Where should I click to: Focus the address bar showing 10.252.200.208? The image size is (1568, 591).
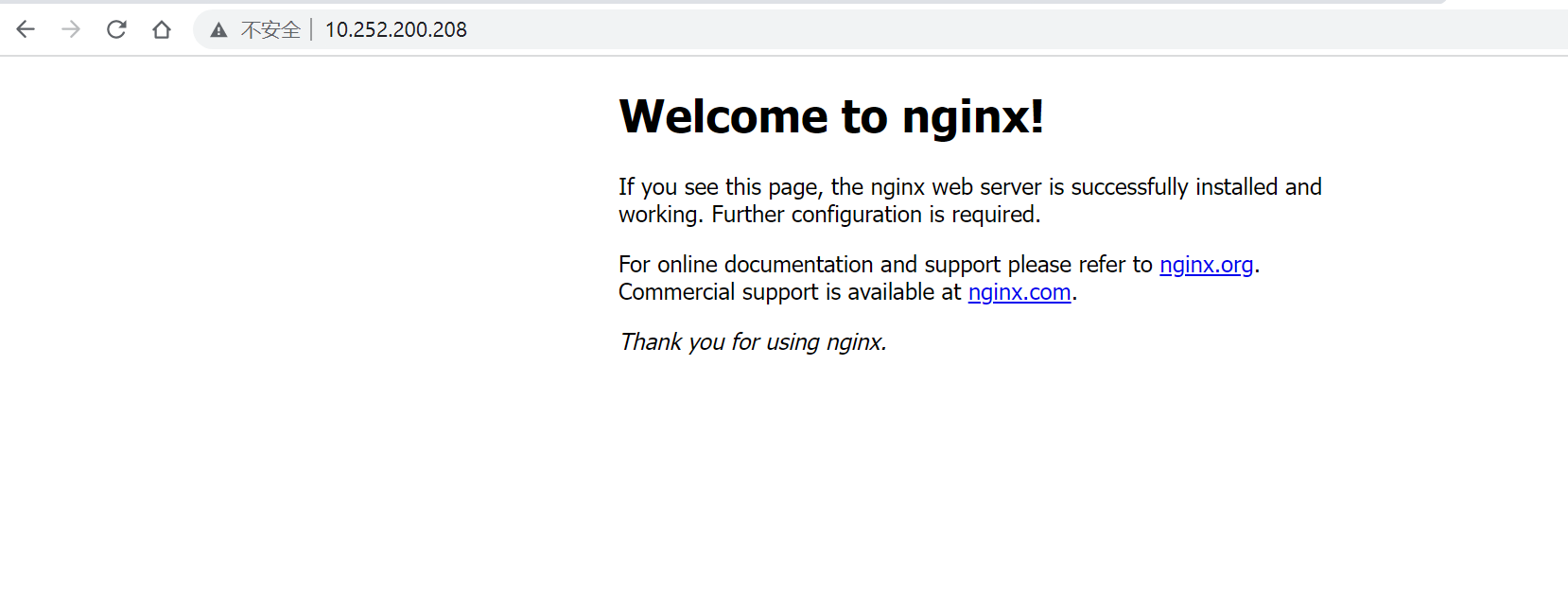(880, 29)
